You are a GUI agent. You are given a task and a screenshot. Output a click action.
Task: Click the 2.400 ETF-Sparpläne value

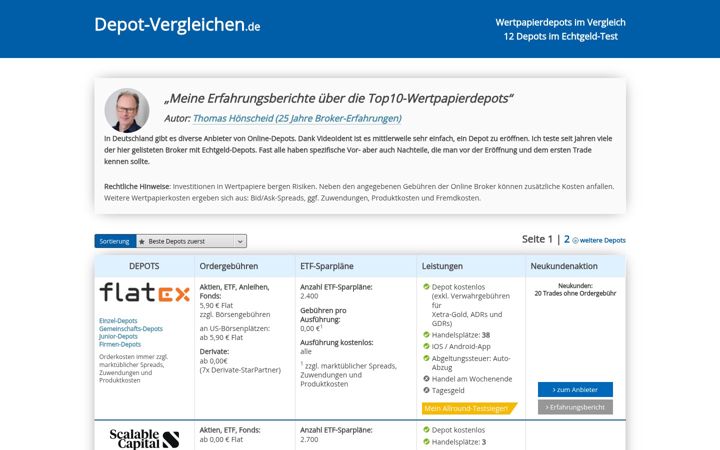point(309,296)
